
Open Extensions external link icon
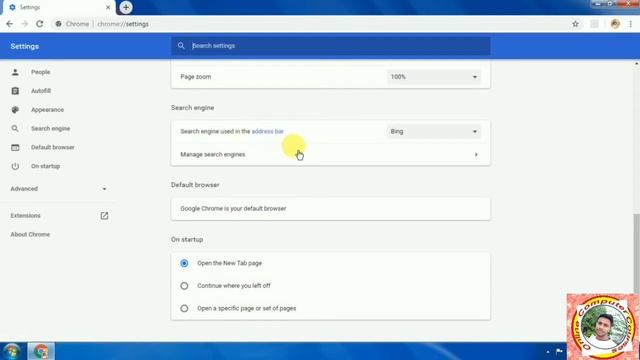[104, 216]
